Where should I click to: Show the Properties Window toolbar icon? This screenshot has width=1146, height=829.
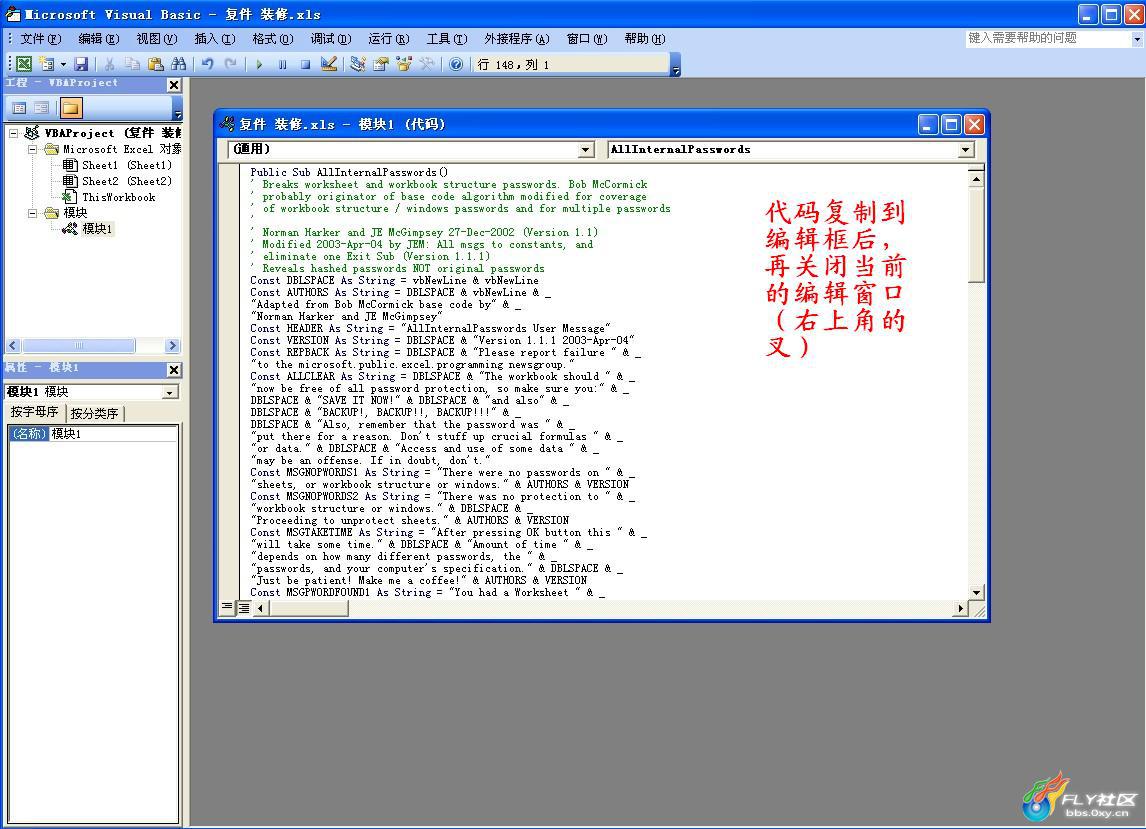pyautogui.click(x=380, y=64)
